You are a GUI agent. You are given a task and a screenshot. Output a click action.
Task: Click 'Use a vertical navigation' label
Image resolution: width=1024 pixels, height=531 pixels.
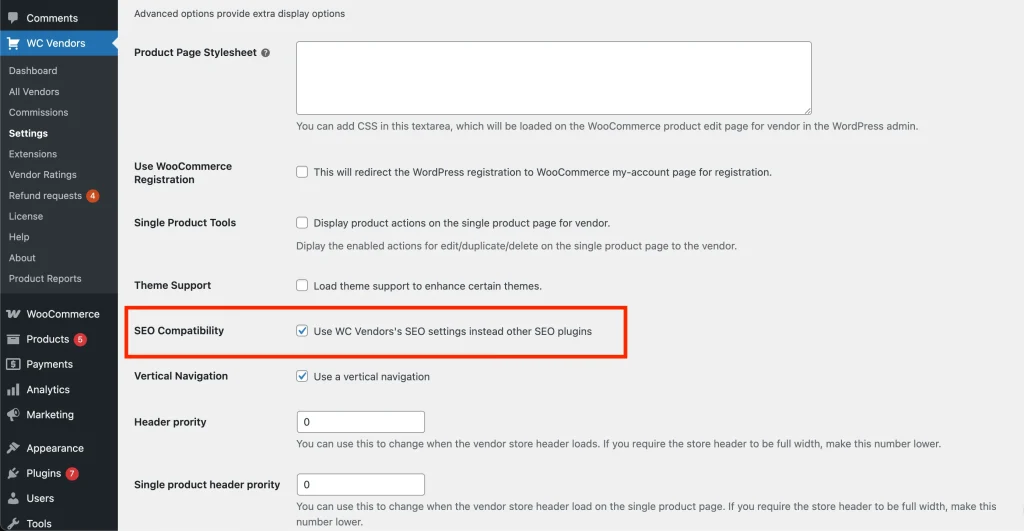pyautogui.click(x=372, y=377)
